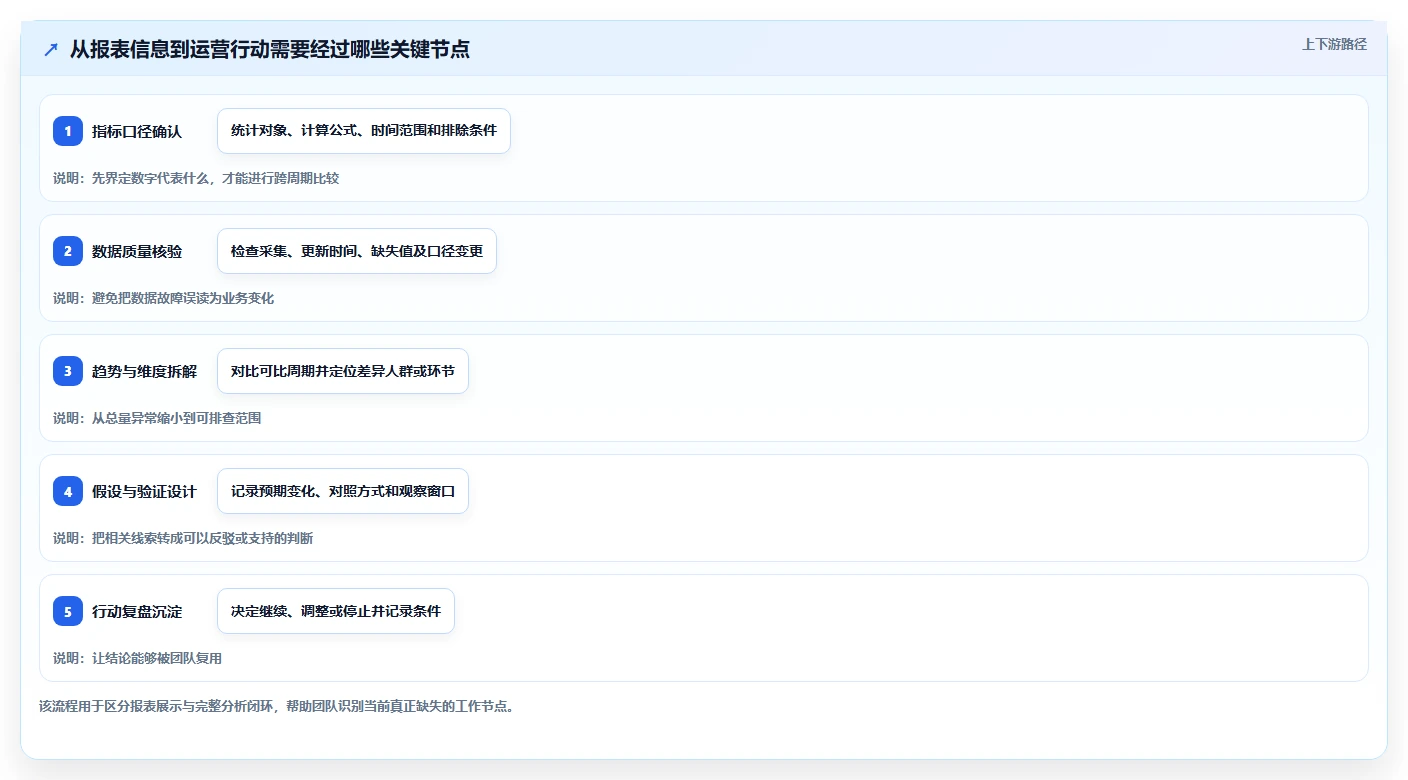The image size is (1408, 780).
Task: Click the note 避免把数据故障误读为业务变化
Action: (x=183, y=298)
